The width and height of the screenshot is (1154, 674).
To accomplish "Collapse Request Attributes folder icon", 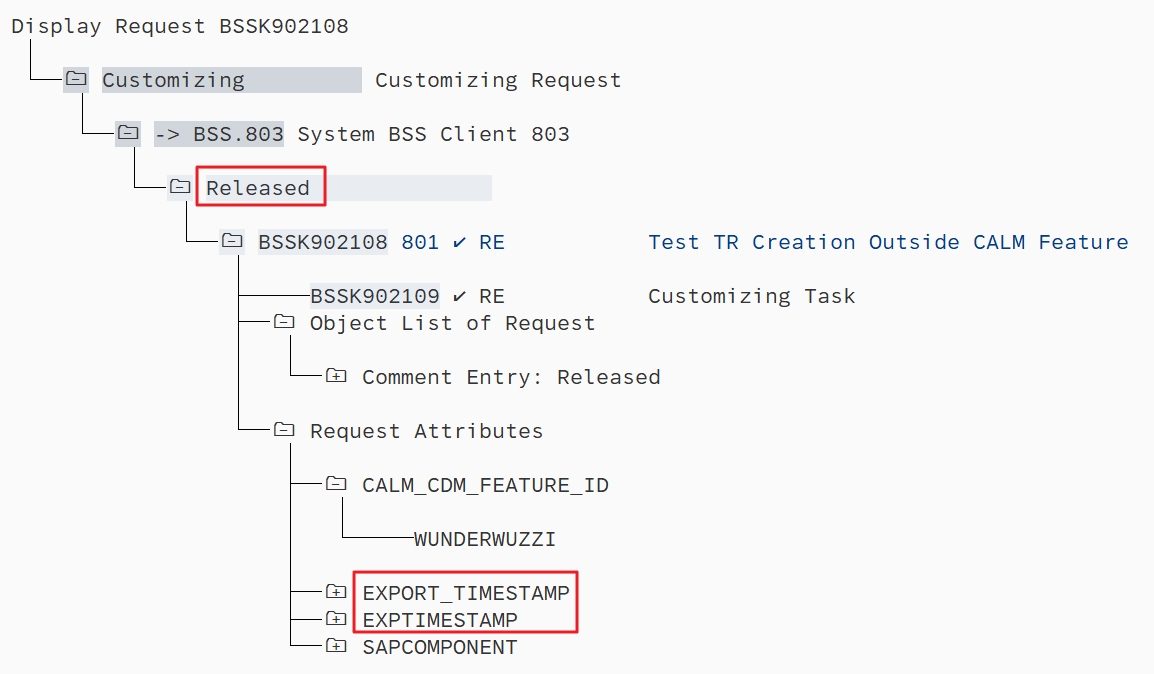I will [284, 430].
